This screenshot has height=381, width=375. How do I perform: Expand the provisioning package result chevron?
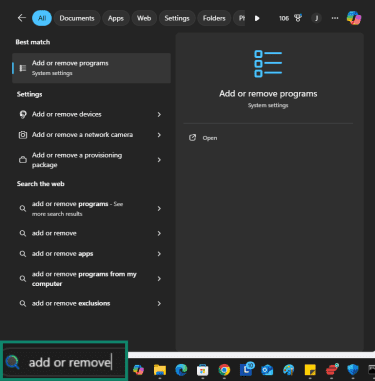pos(159,160)
